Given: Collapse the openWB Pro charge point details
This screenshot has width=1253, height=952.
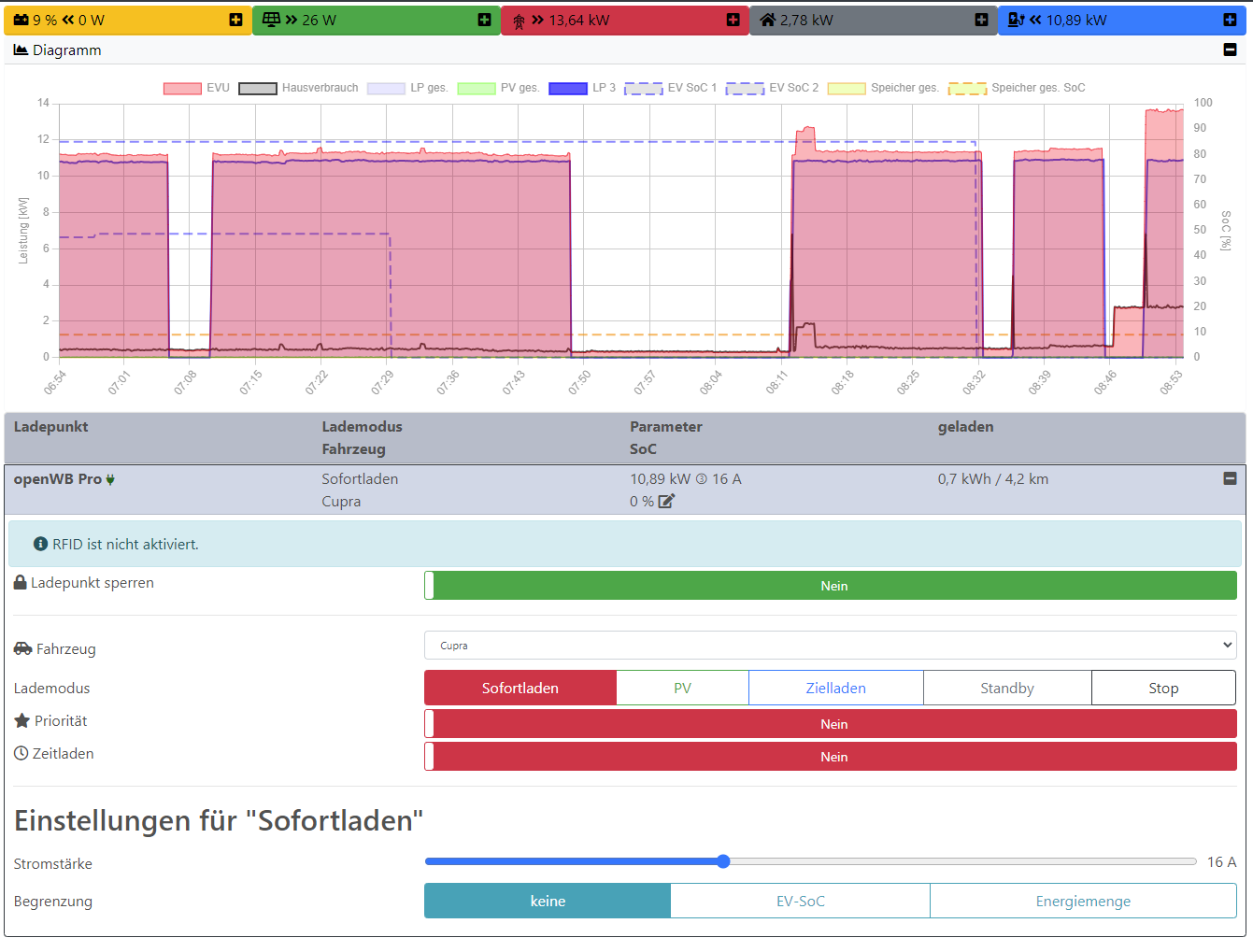Looking at the screenshot, I should (1230, 478).
